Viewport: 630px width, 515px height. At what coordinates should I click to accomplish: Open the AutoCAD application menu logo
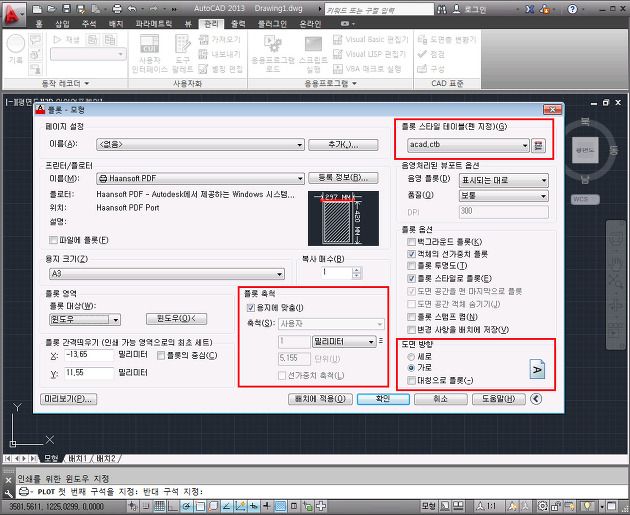click(12, 14)
